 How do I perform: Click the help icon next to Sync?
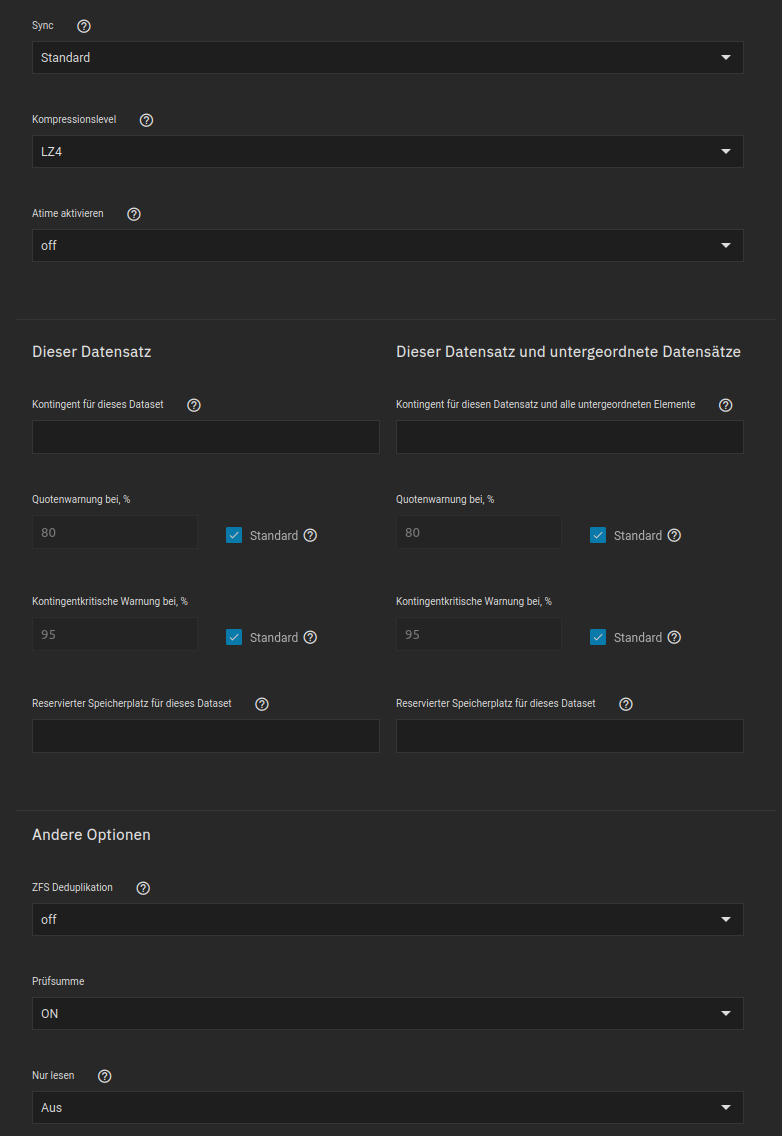click(84, 26)
